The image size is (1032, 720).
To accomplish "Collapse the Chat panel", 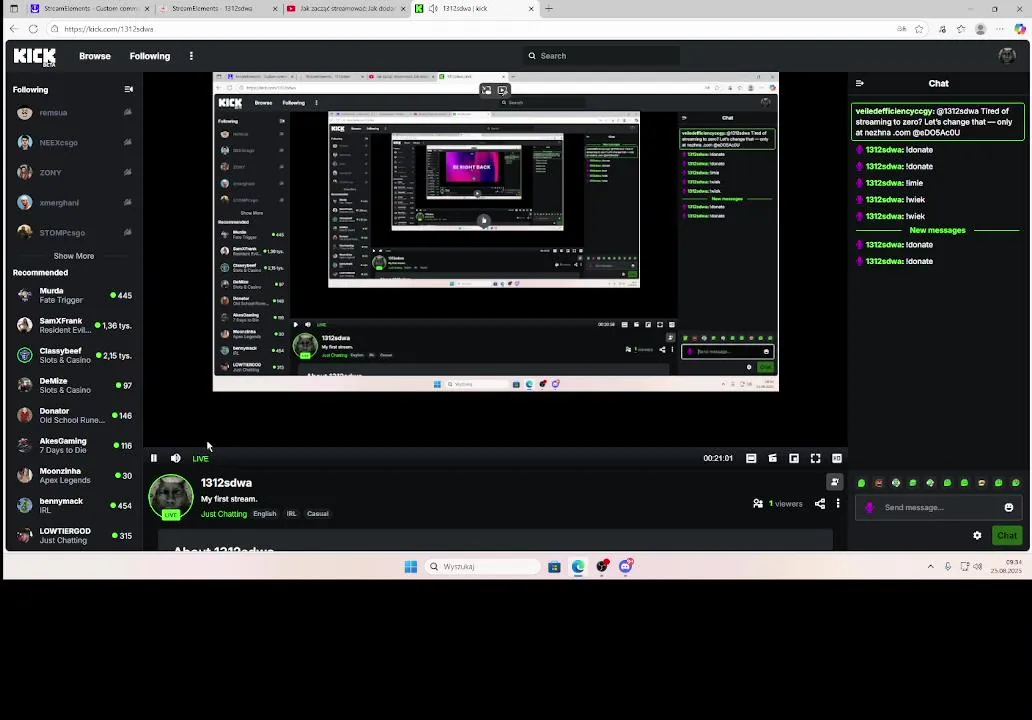I will pos(860,84).
